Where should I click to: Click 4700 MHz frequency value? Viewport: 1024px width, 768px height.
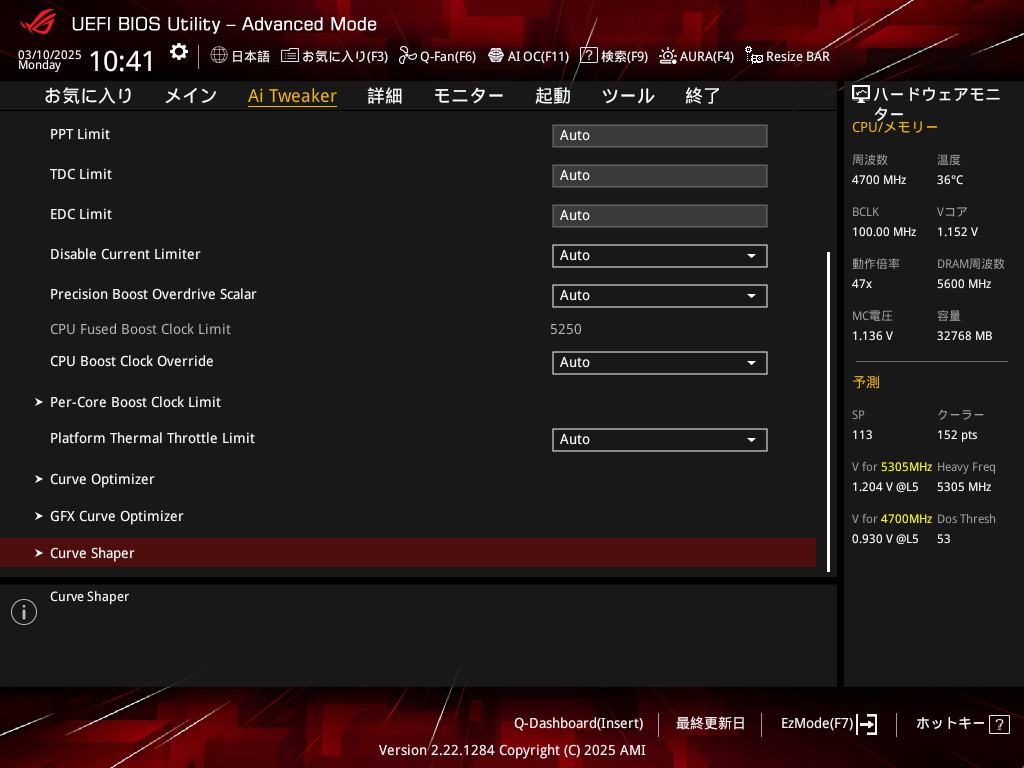879,180
